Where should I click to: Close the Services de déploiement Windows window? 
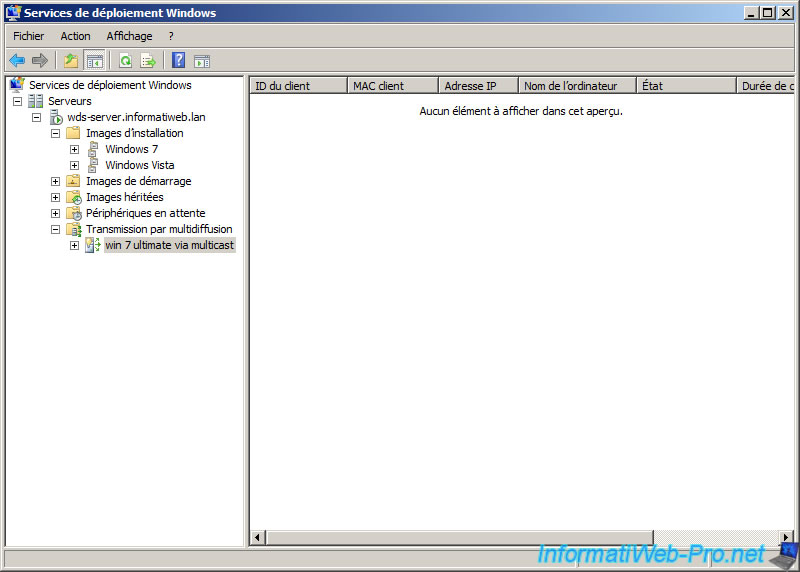click(x=786, y=13)
